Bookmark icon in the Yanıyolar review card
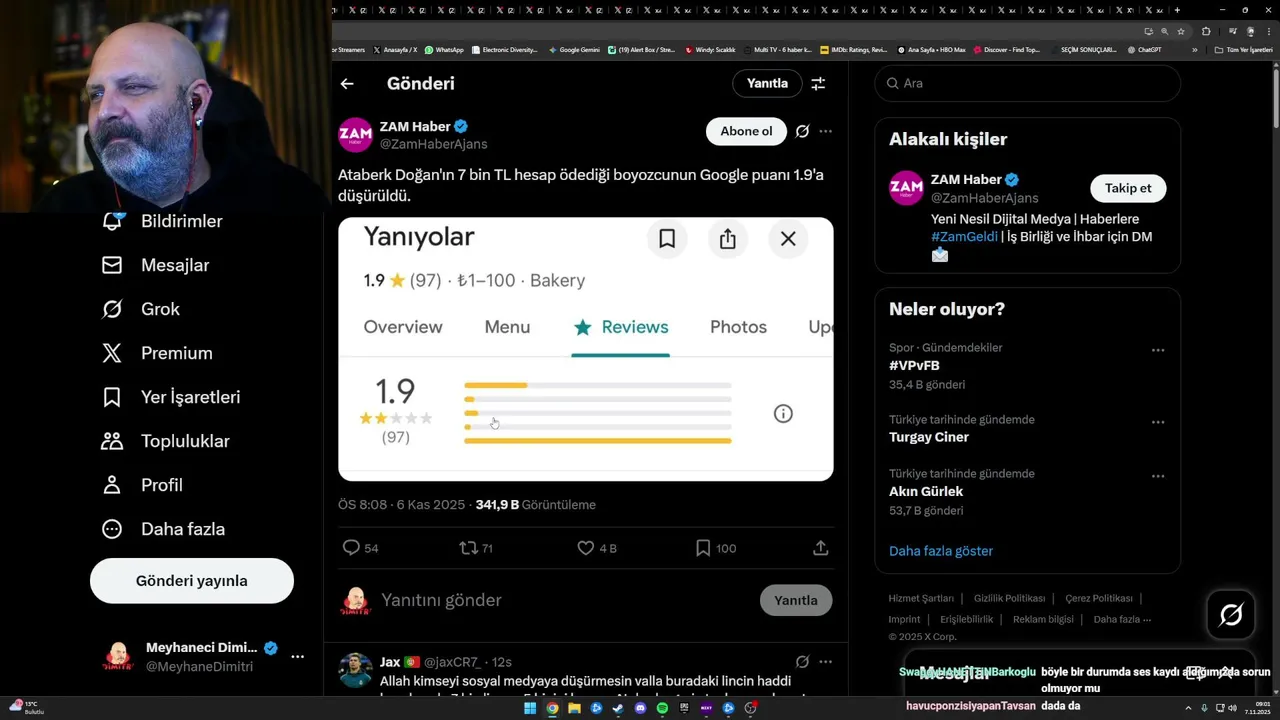 click(667, 238)
